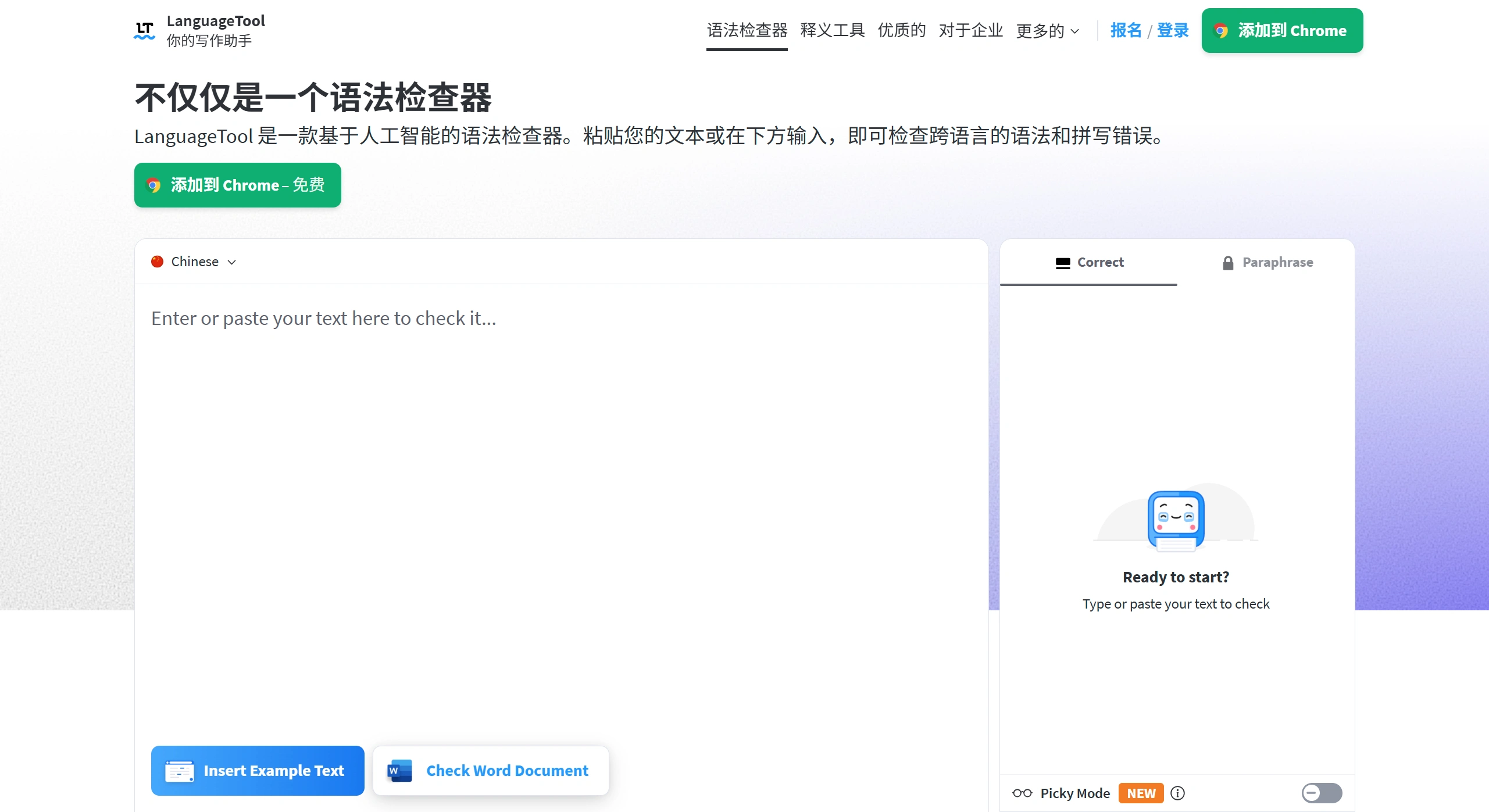The width and height of the screenshot is (1489, 812).
Task: Click the LanguageTool logo icon
Action: click(x=144, y=30)
